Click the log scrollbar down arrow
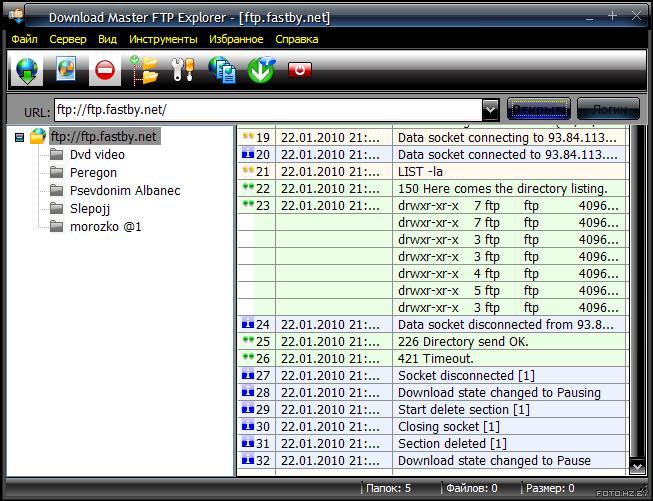 637,467
